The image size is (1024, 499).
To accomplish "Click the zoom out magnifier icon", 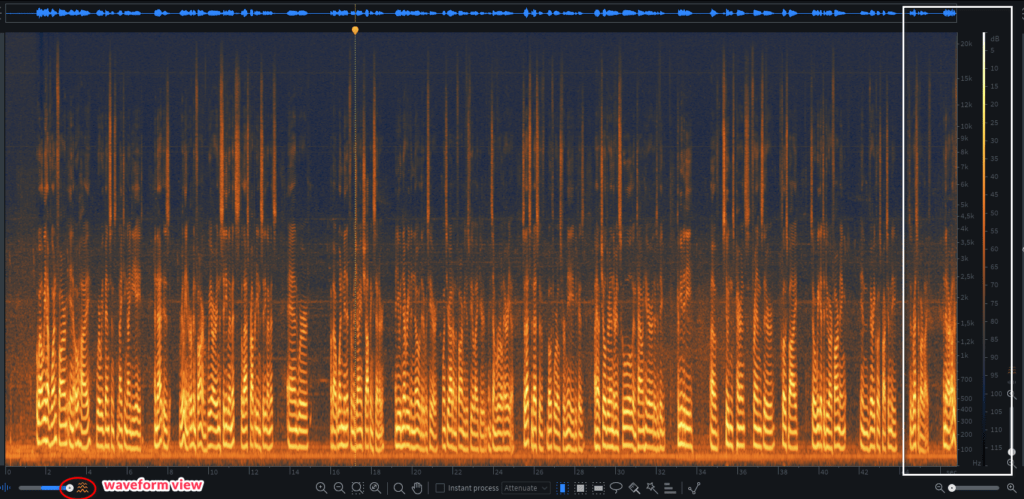I will (x=339, y=488).
